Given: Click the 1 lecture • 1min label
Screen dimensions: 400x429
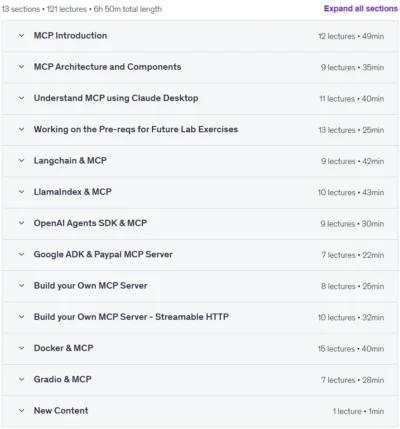Looking at the screenshot, I should (358, 411).
